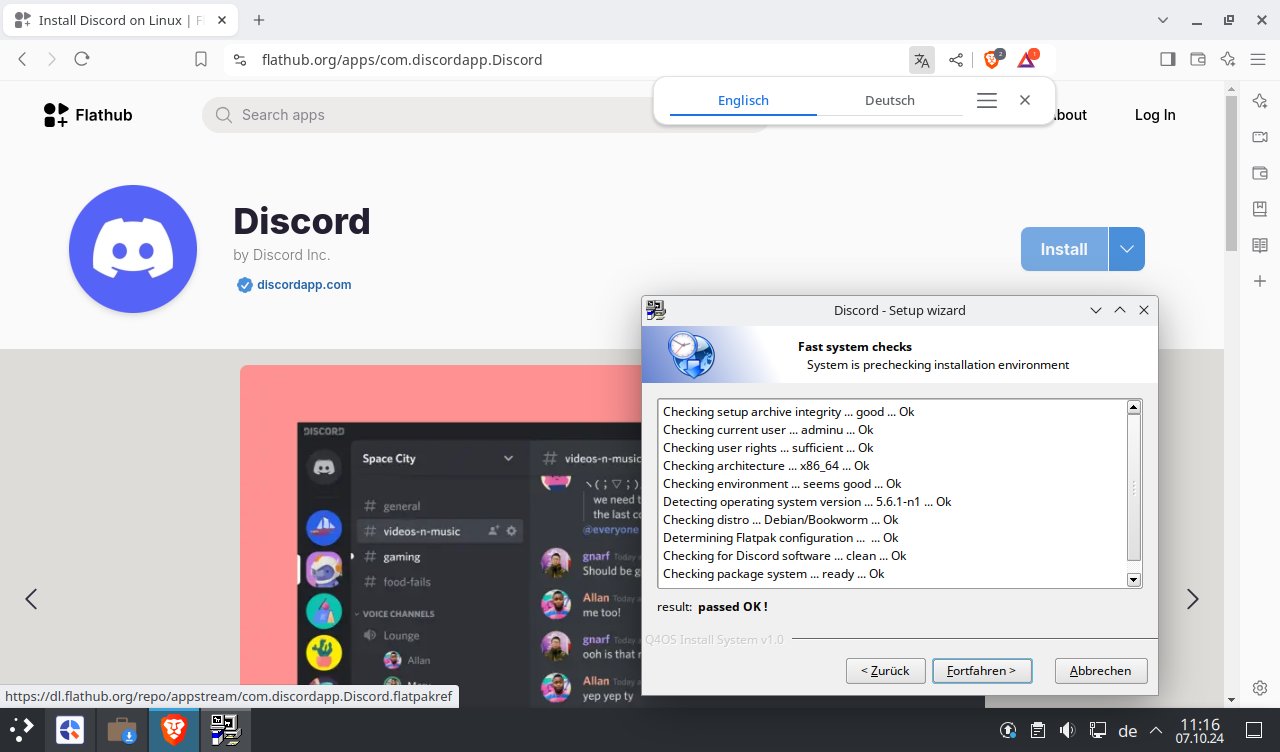The height and width of the screenshot is (752, 1280).
Task: Open reading list icon in sidebar
Action: 1260,245
